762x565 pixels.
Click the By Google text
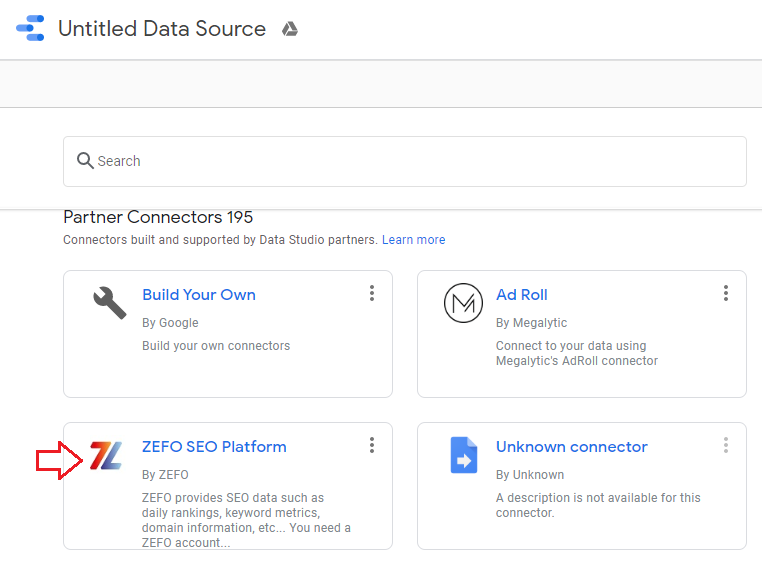coord(170,323)
